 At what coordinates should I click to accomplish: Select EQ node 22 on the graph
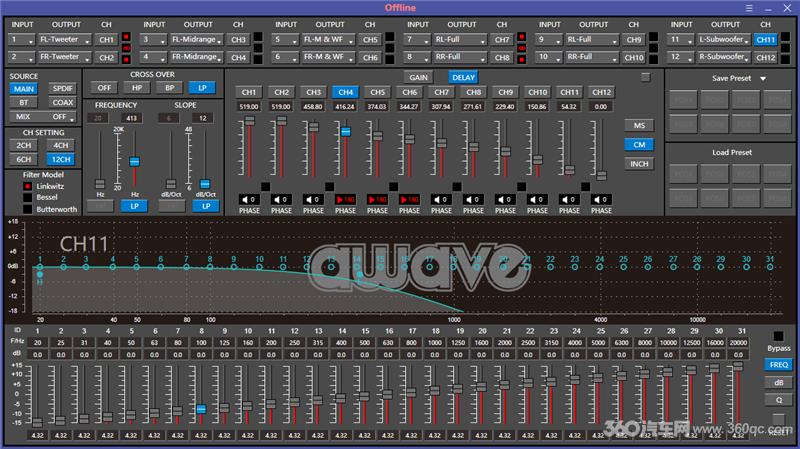click(550, 267)
